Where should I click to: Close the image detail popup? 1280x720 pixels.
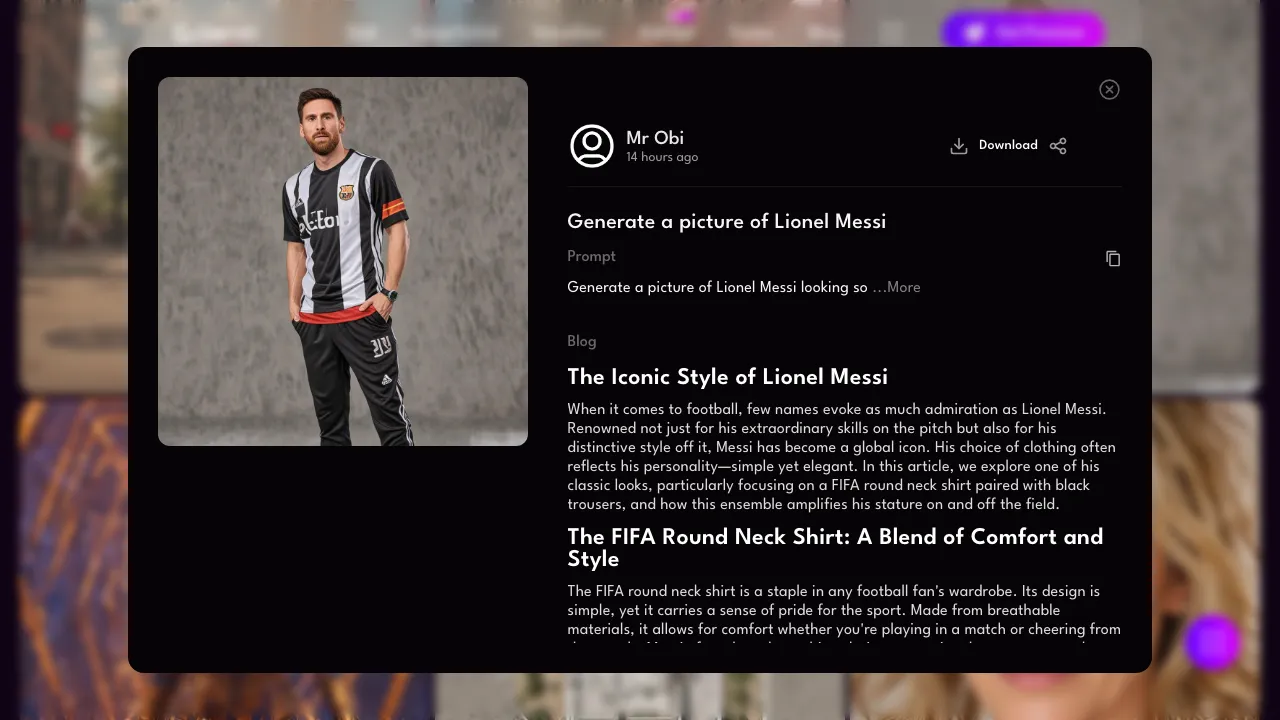click(x=1109, y=90)
